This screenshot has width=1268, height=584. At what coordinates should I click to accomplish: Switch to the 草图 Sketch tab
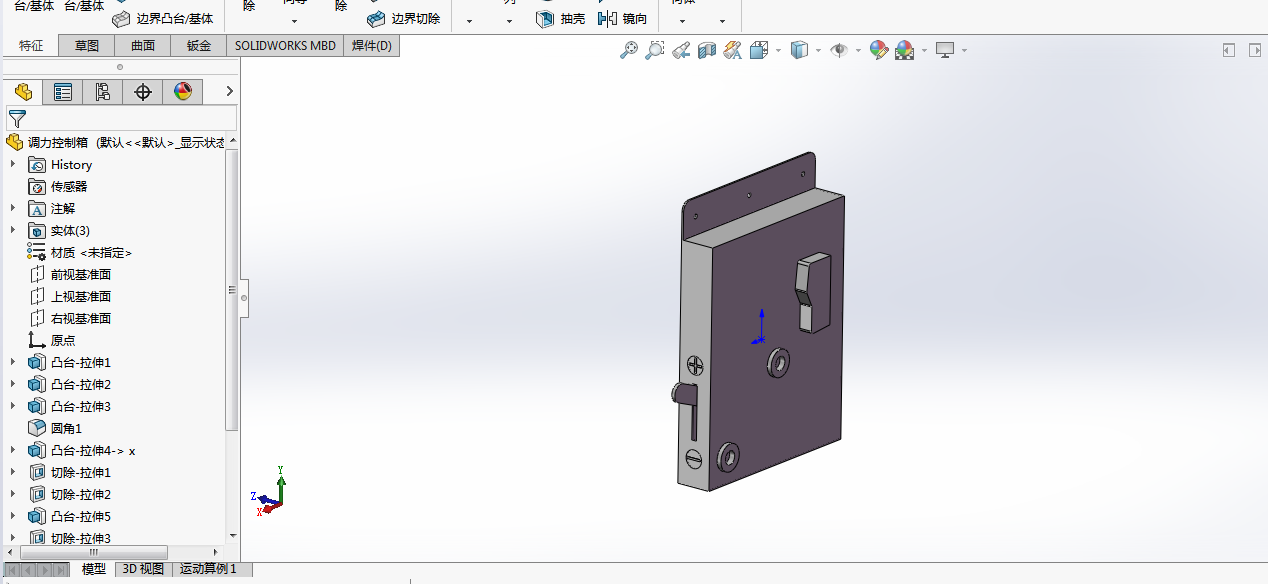click(87, 45)
